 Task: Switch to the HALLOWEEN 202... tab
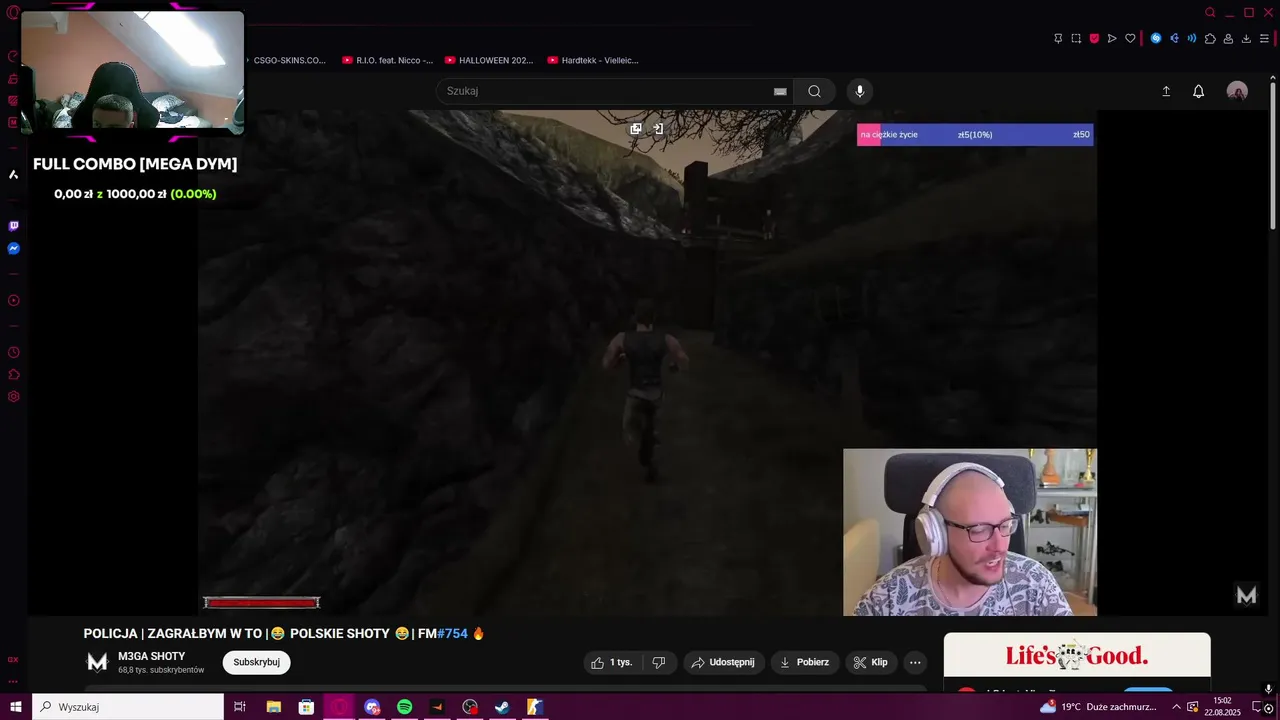[489, 60]
